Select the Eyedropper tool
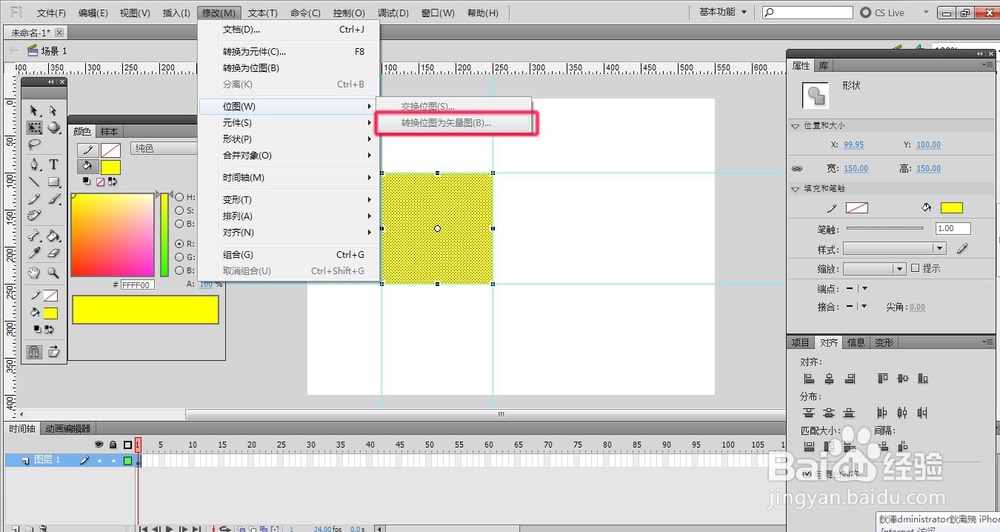Viewport: 1000px width, 532px height. [34, 253]
